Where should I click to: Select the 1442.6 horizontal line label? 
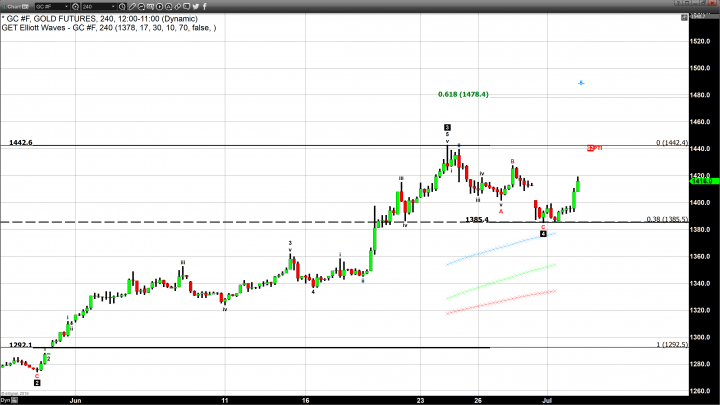click(20, 143)
